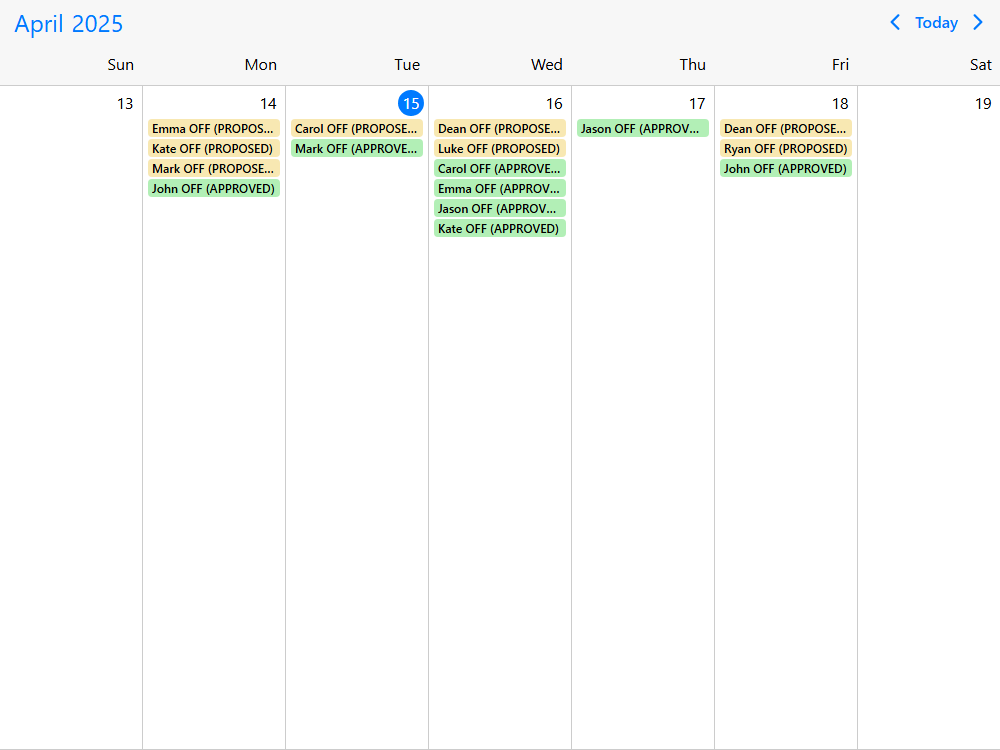
Task: Open John OFF approved event on Friday 18
Action: coord(785,168)
